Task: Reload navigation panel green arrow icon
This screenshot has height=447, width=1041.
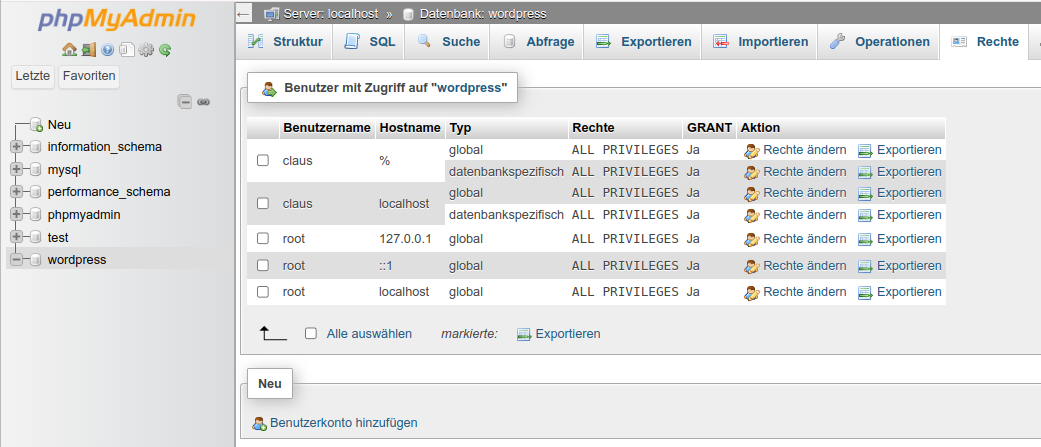Action: (x=165, y=49)
